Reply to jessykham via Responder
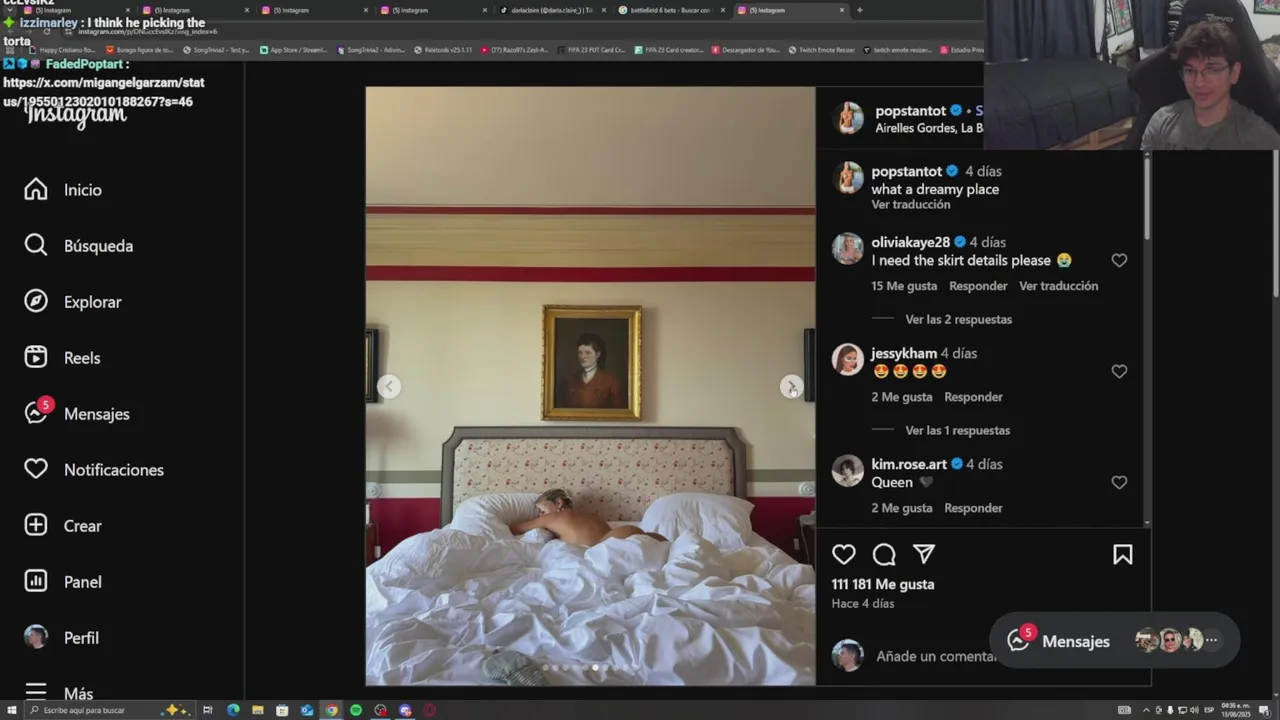1280x720 pixels. point(973,397)
